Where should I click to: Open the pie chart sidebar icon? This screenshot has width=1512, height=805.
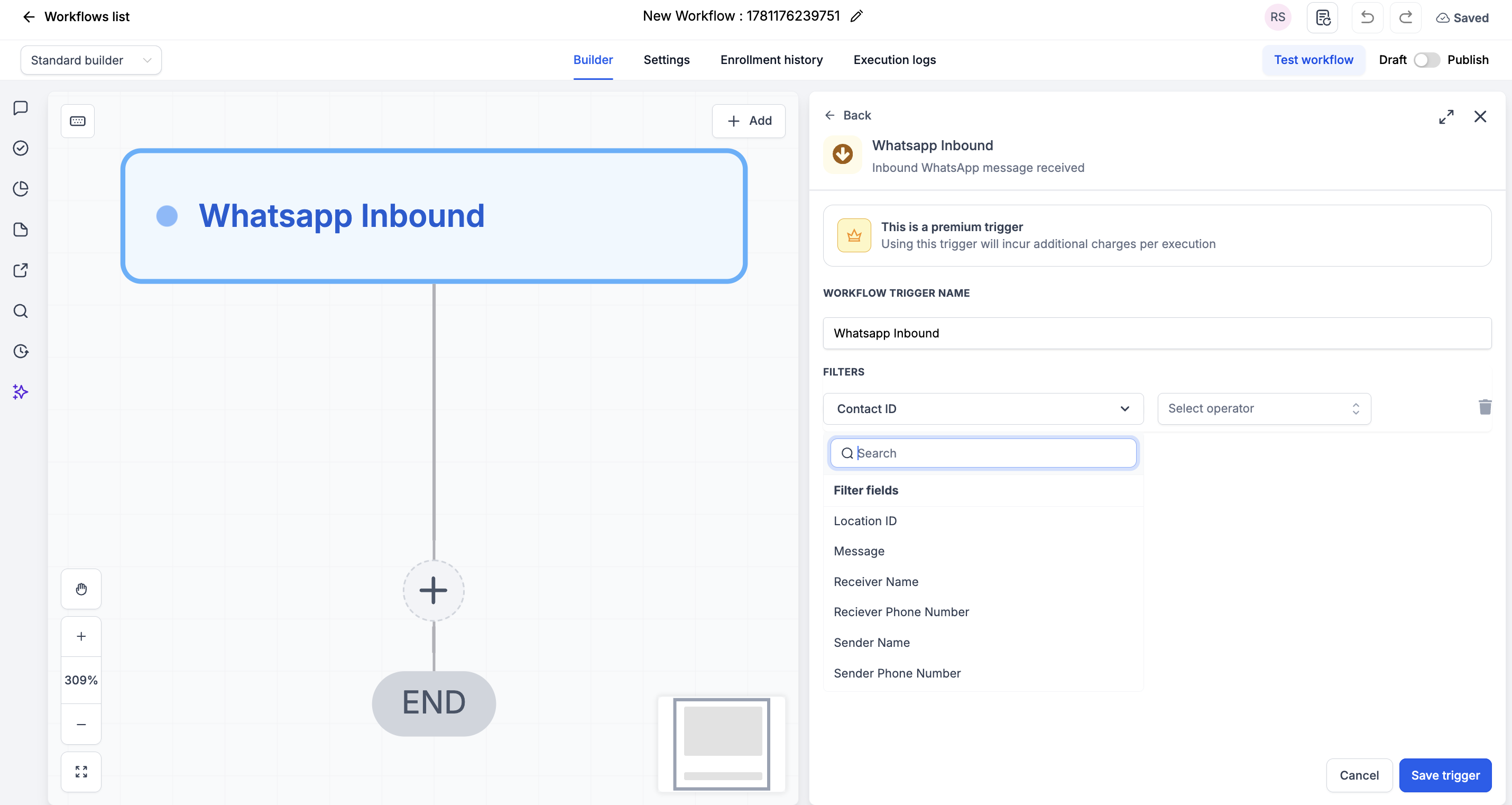[21, 189]
